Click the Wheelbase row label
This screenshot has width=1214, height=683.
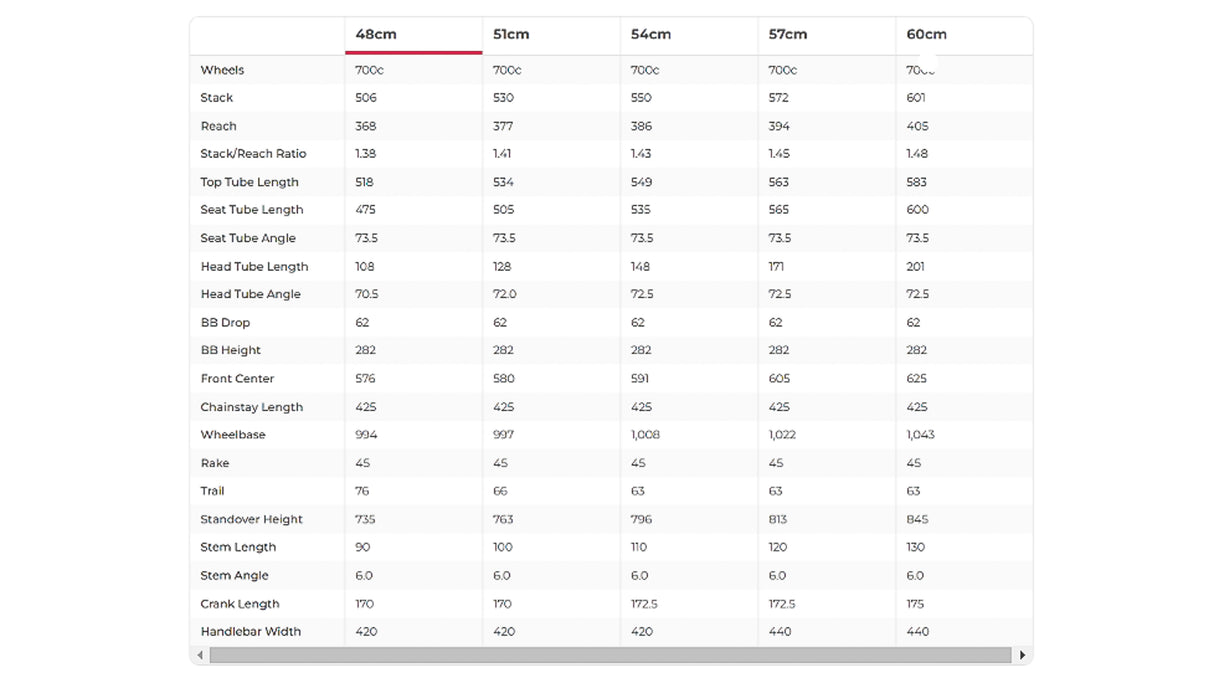[x=233, y=435]
